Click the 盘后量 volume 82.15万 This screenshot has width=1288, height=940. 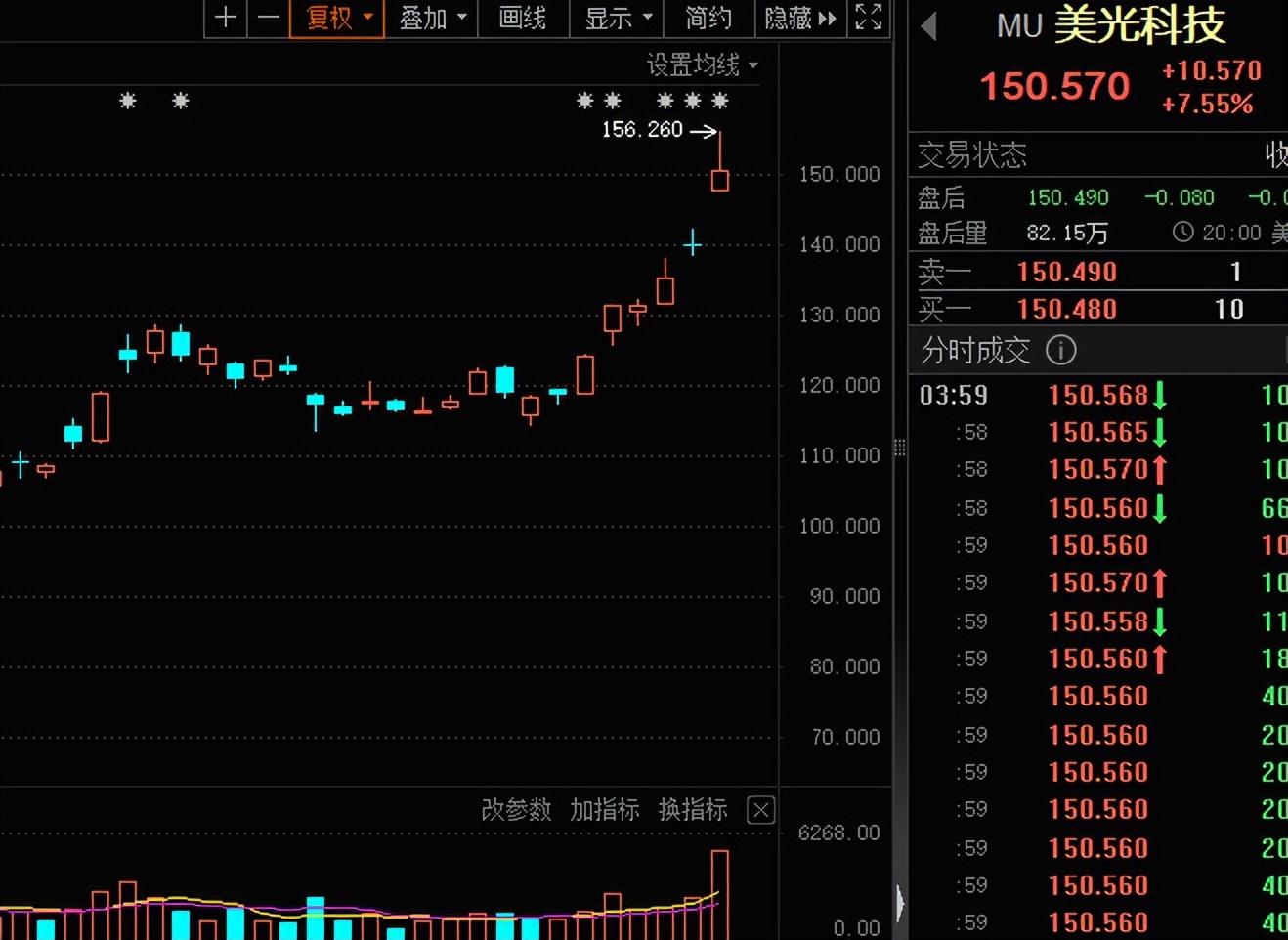[1067, 233]
